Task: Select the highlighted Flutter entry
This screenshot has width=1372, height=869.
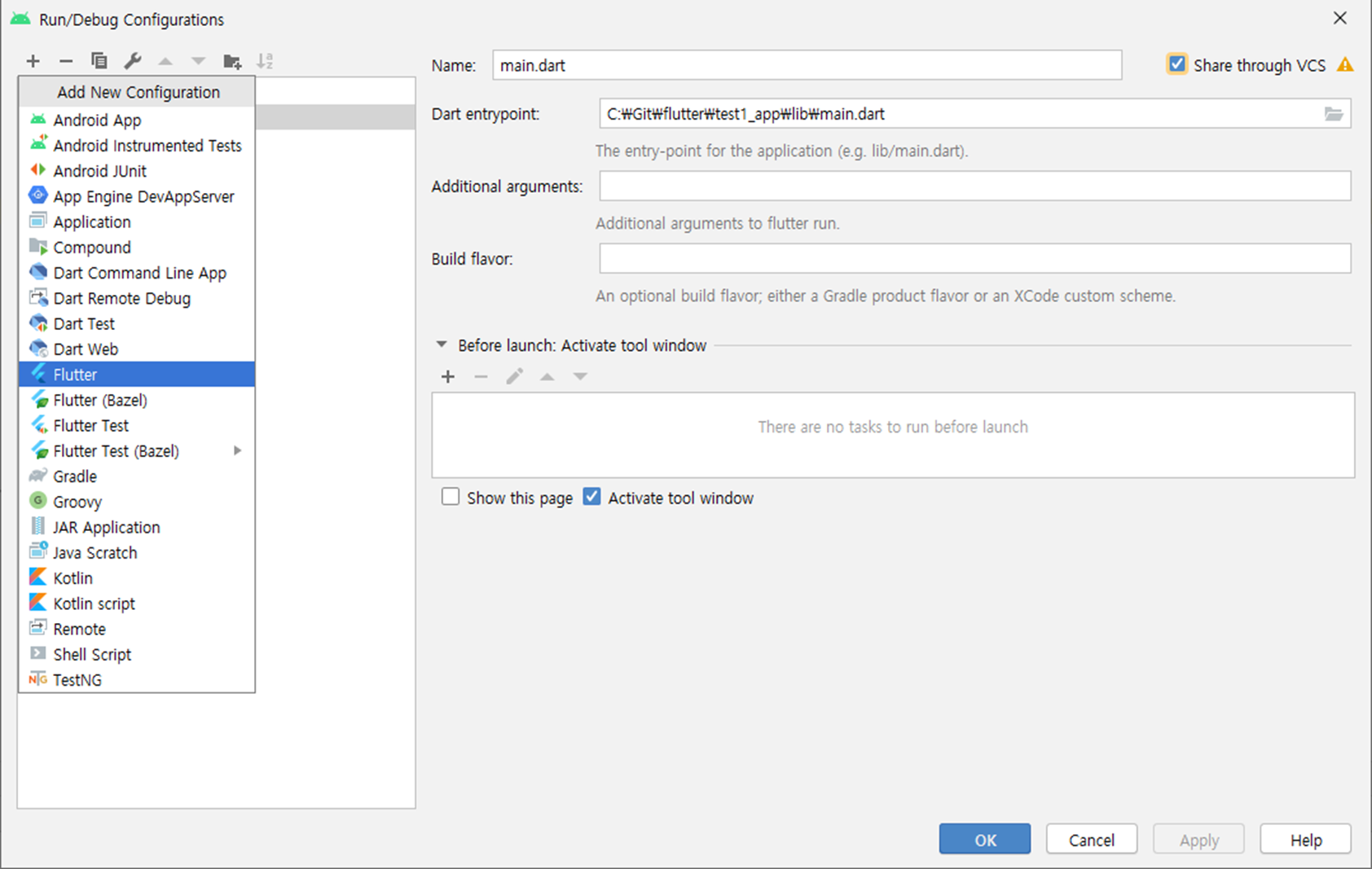Action: (137, 375)
